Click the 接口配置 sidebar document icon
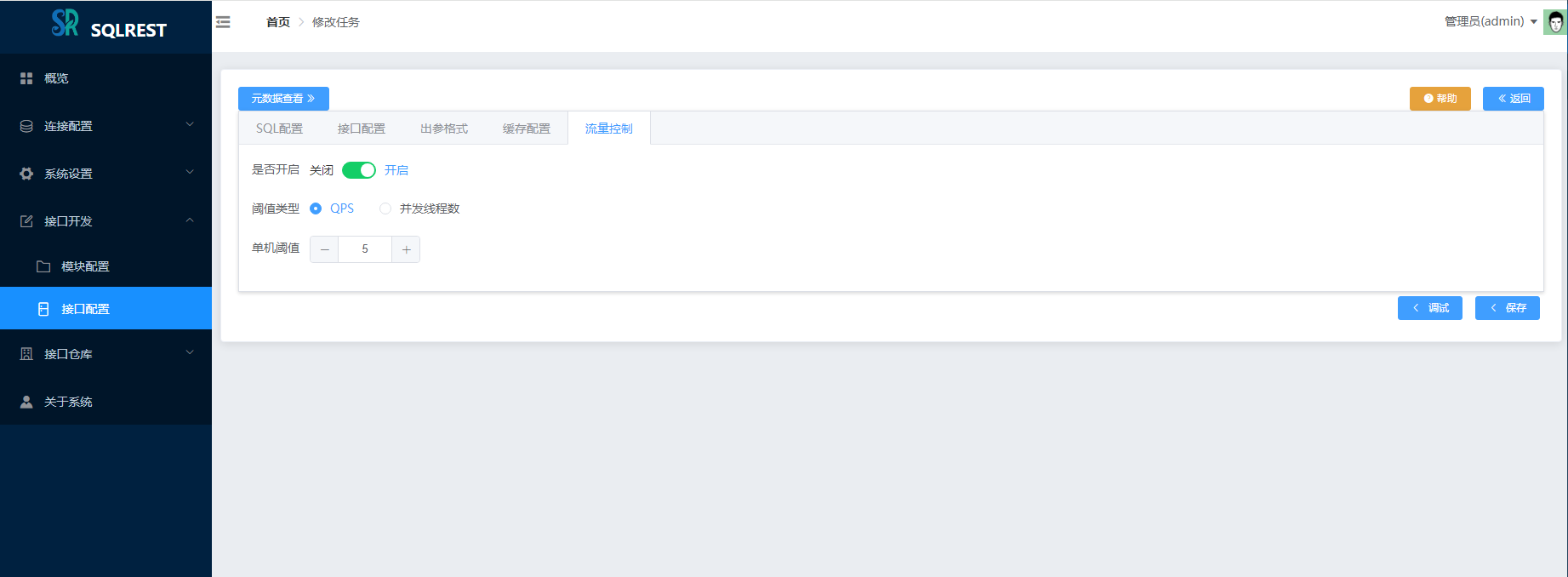This screenshot has width=1568, height=577. click(x=43, y=309)
